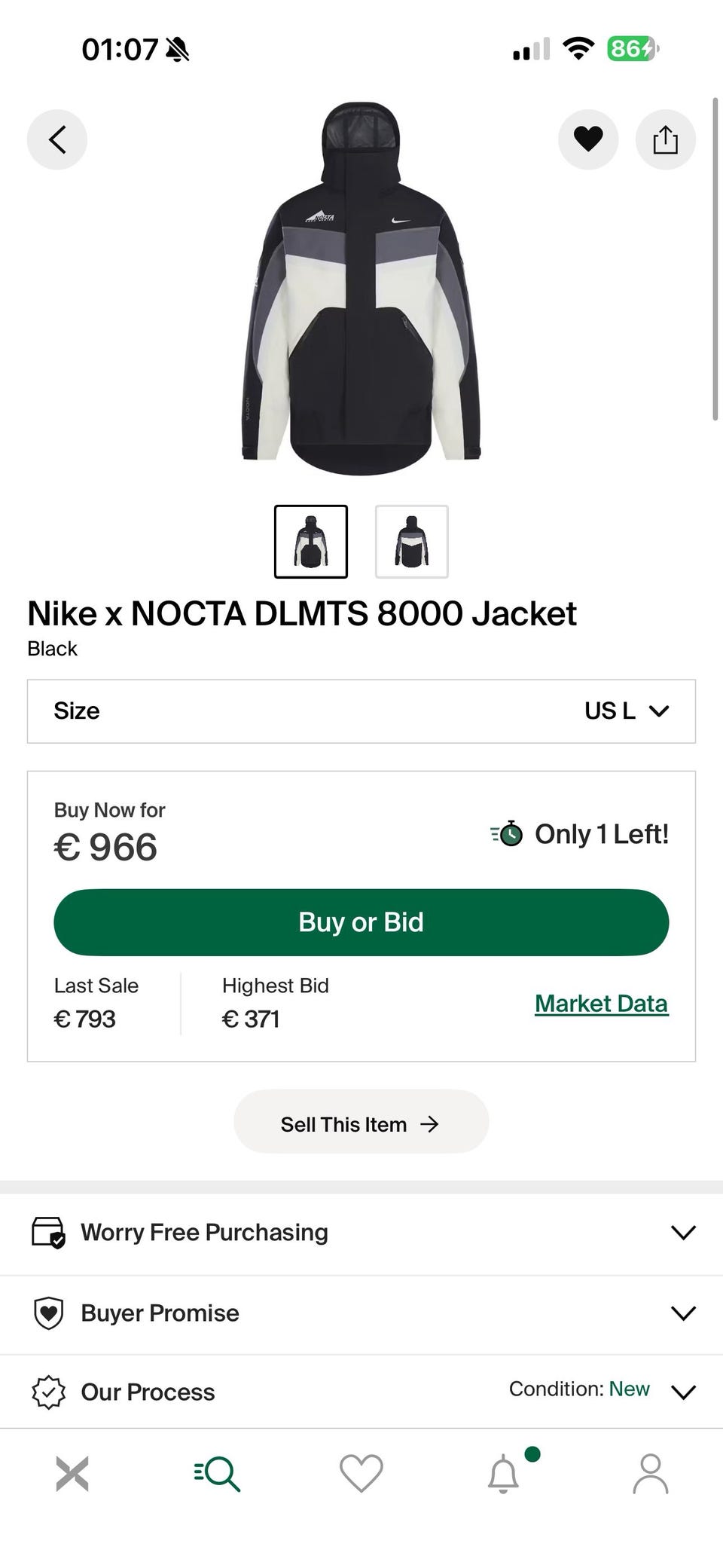Select the front view jacket thumbnail

311,542
